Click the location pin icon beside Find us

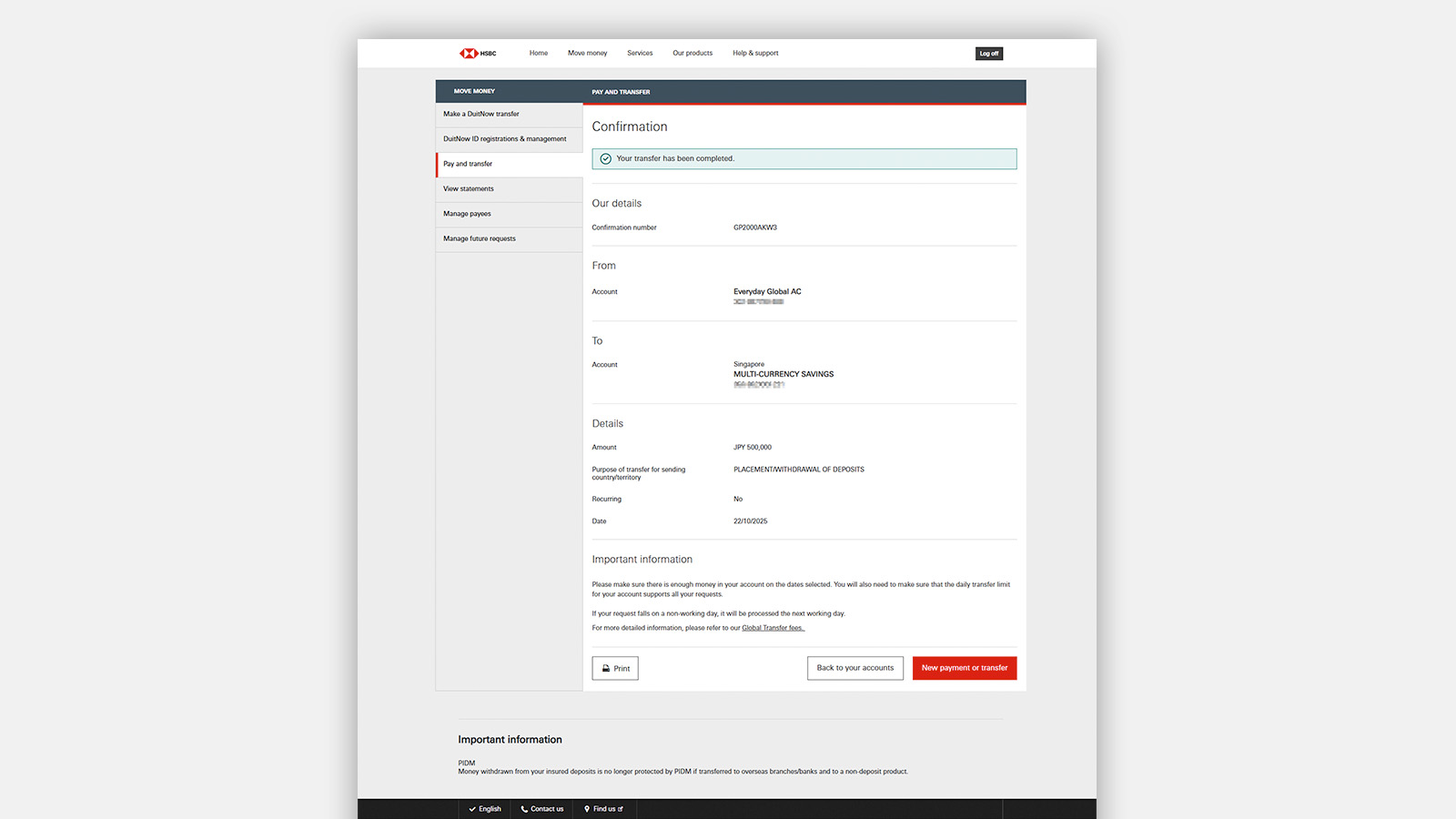click(587, 809)
